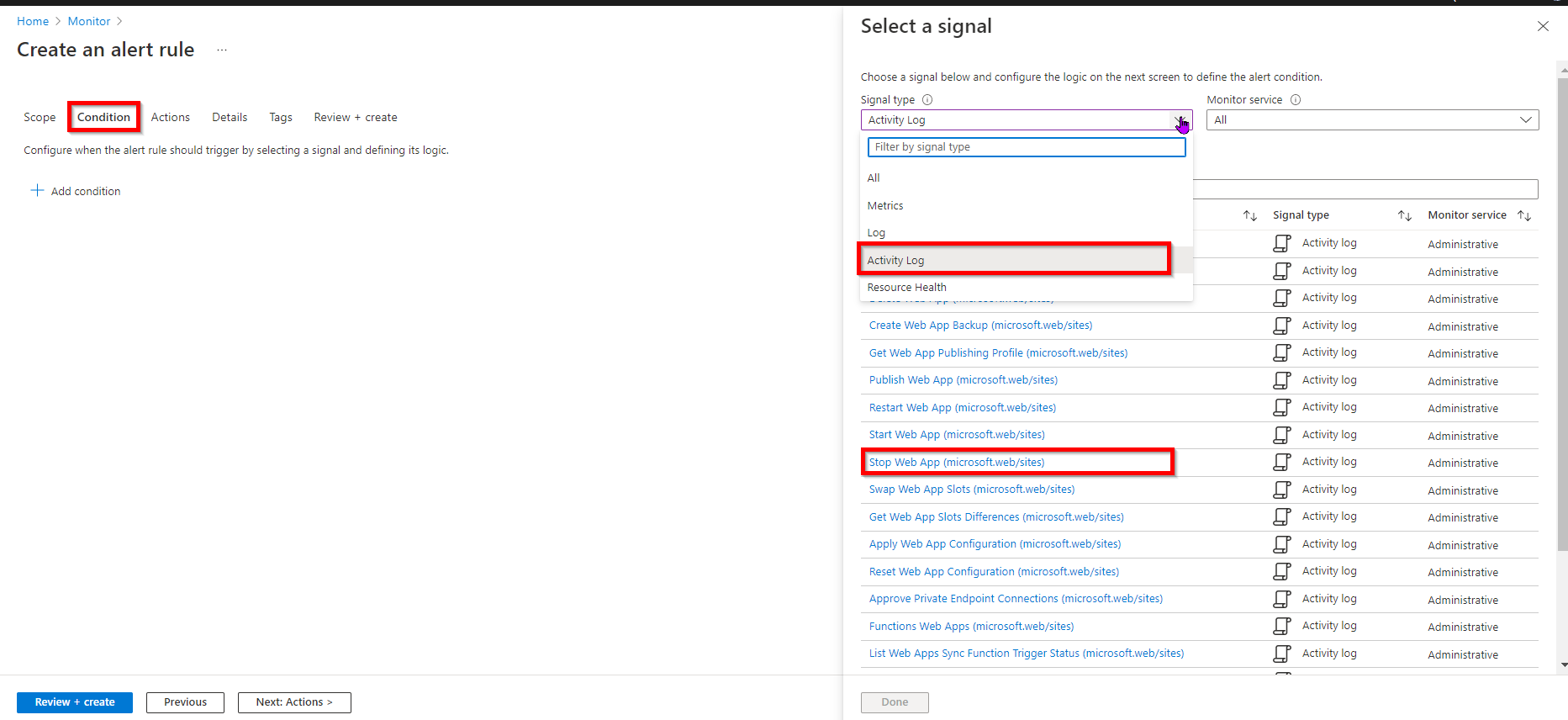Select Swap Web App Slots signal
The image size is (1568, 720).
[972, 490]
